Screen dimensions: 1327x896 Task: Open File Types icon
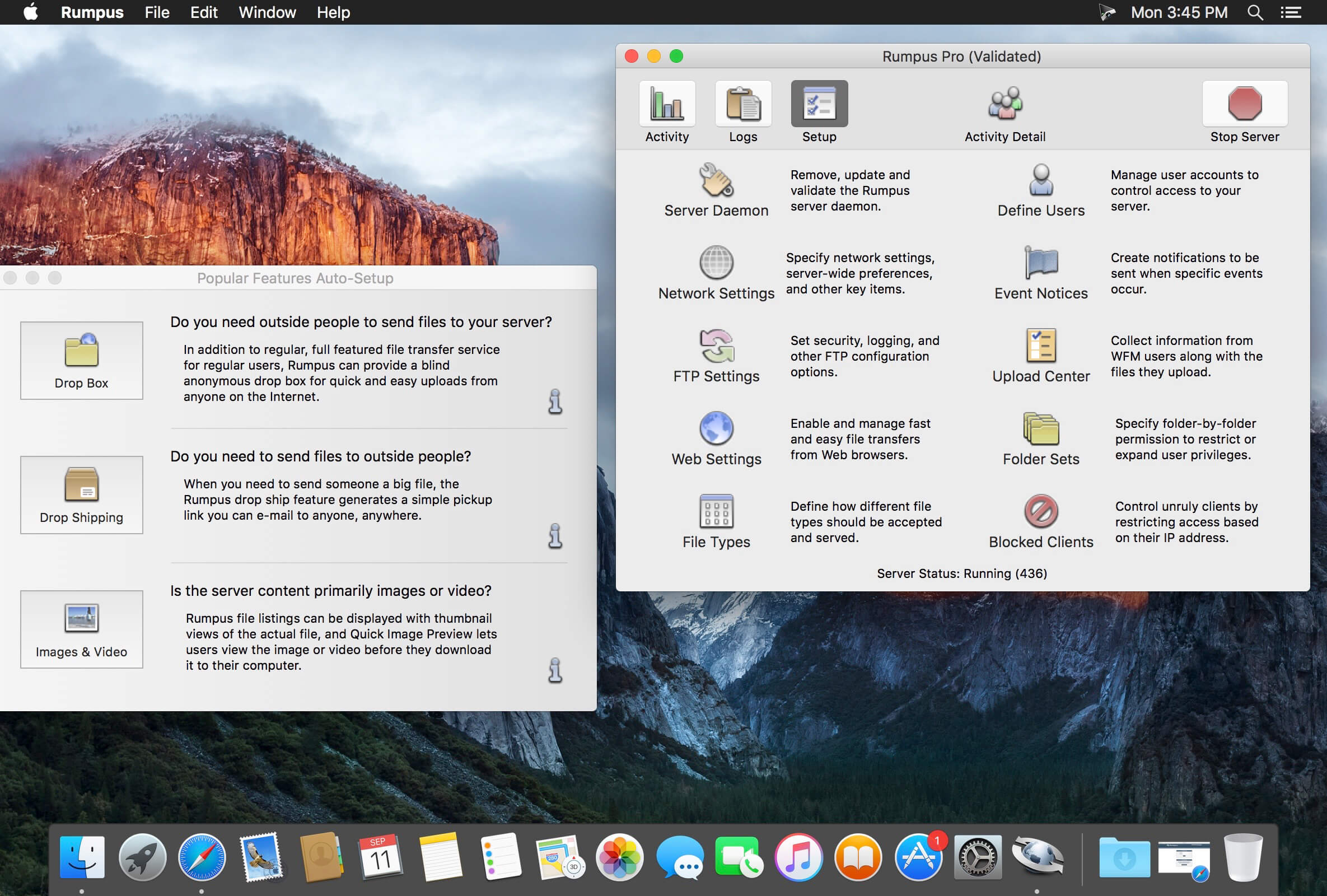(x=716, y=511)
